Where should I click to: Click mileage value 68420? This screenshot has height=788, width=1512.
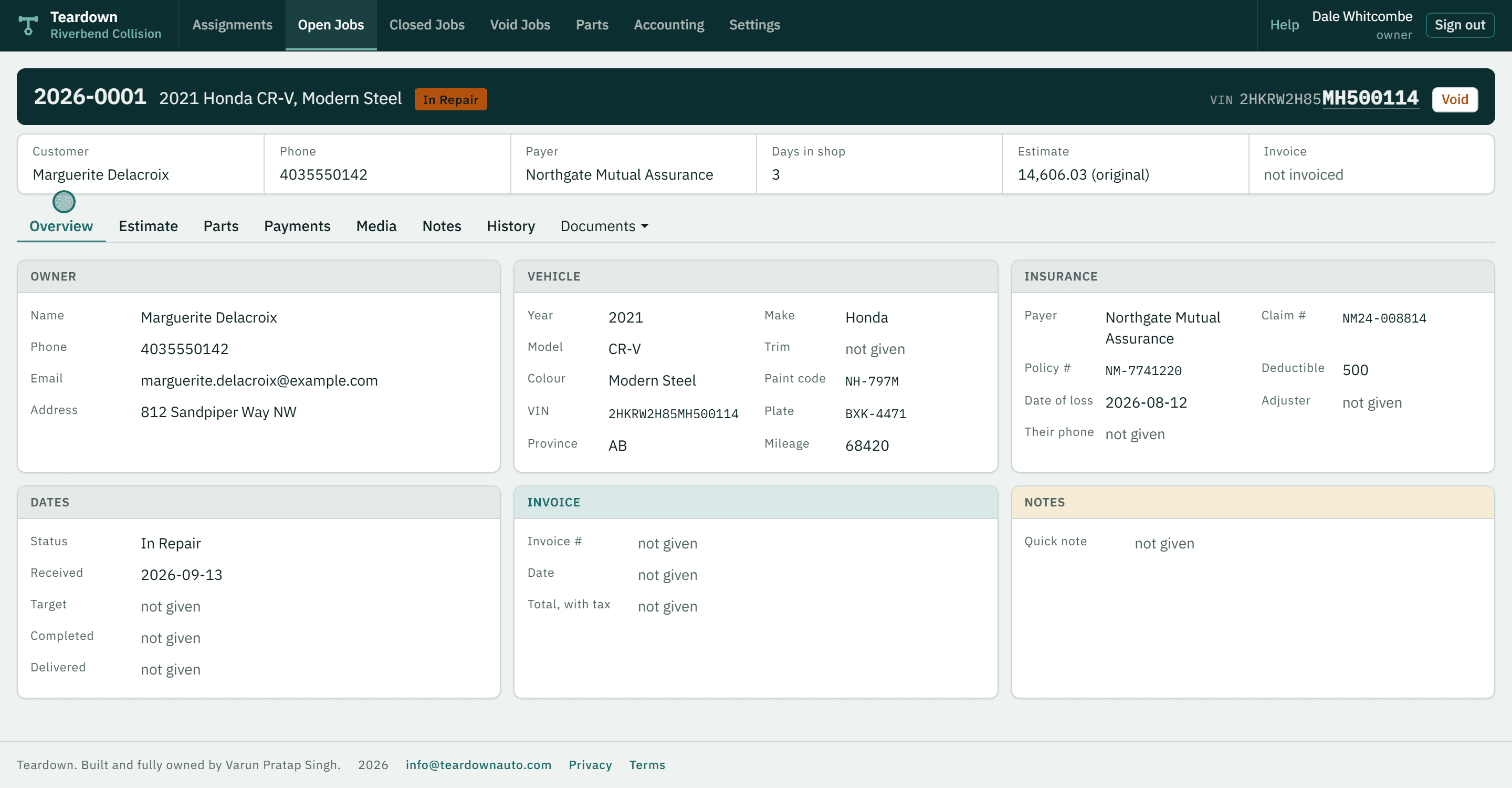[x=867, y=445]
